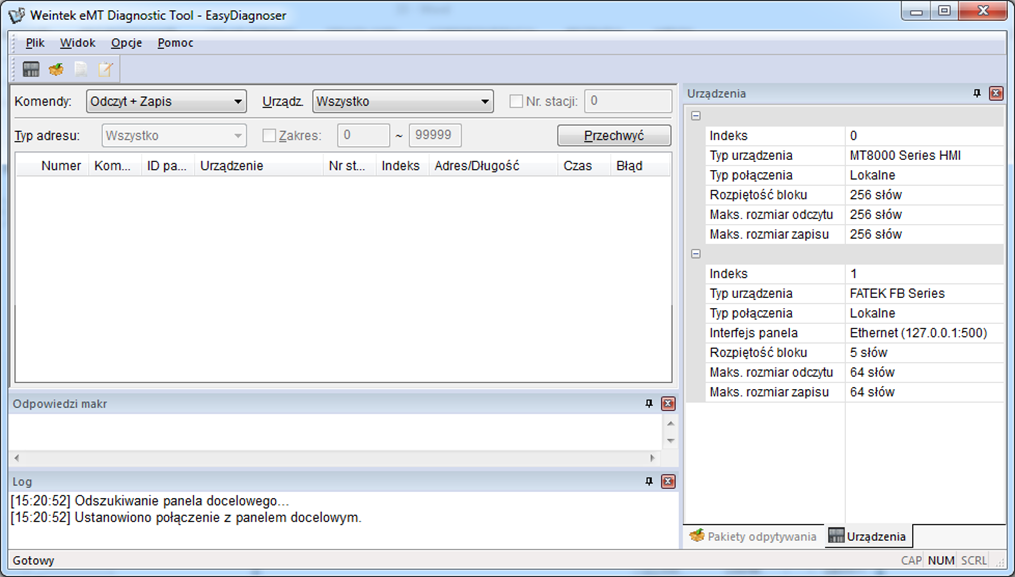Image resolution: width=1015 pixels, height=577 pixels.
Task: Open the Widok menu
Action: (x=78, y=43)
